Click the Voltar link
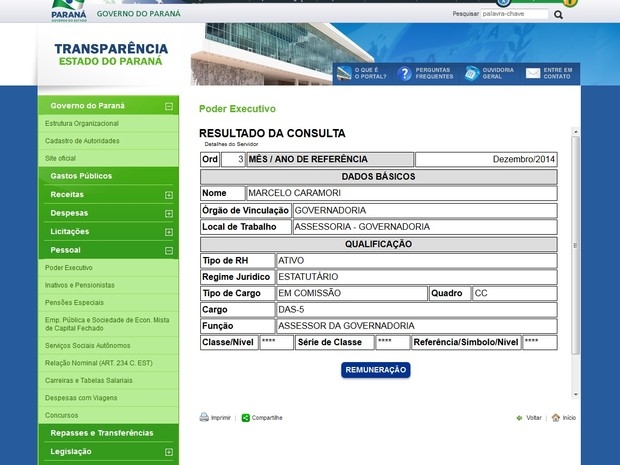The image size is (620, 465). 534,418
